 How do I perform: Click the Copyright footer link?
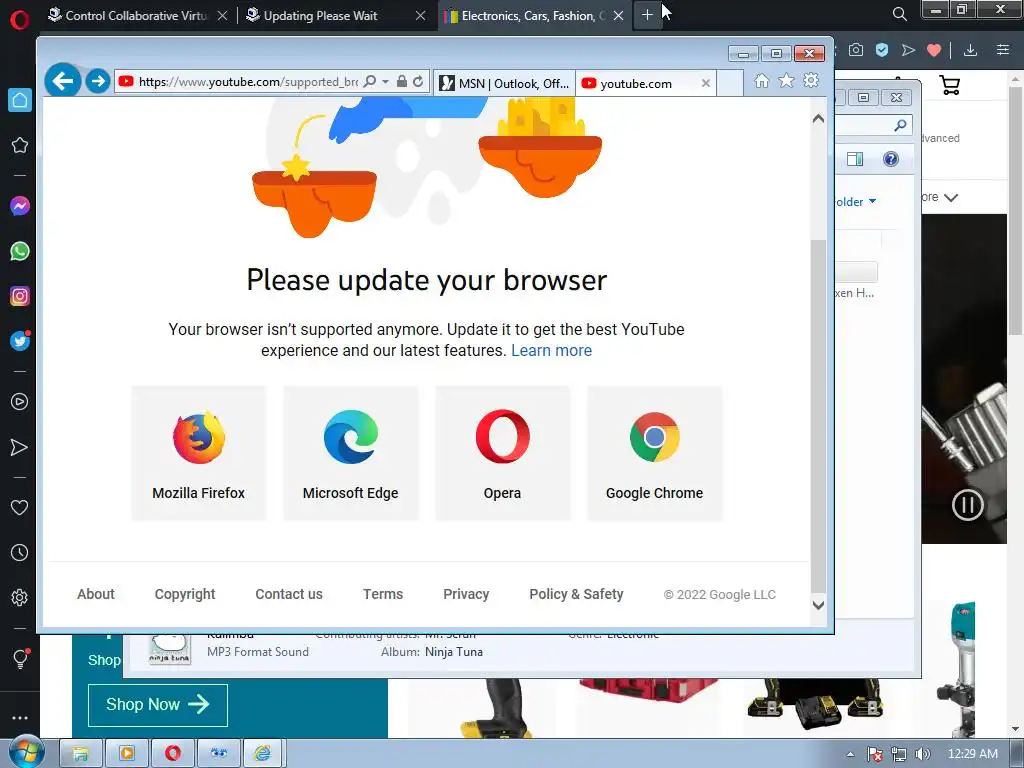pyautogui.click(x=185, y=594)
